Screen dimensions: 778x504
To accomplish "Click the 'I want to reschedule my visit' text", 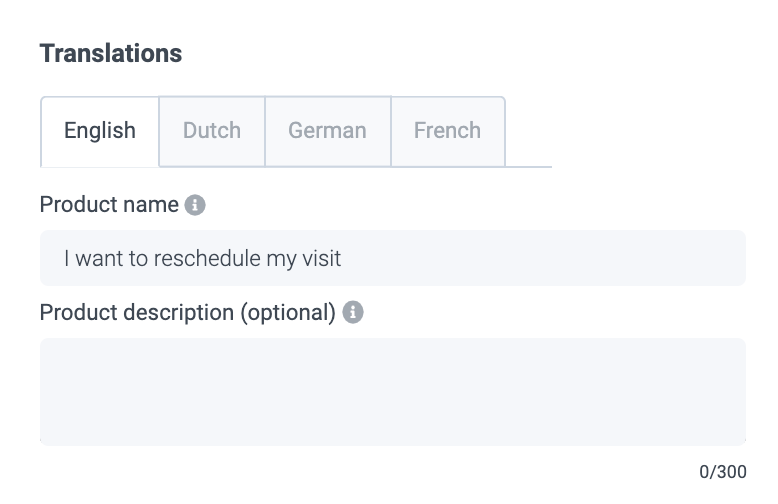I will click(x=203, y=259).
